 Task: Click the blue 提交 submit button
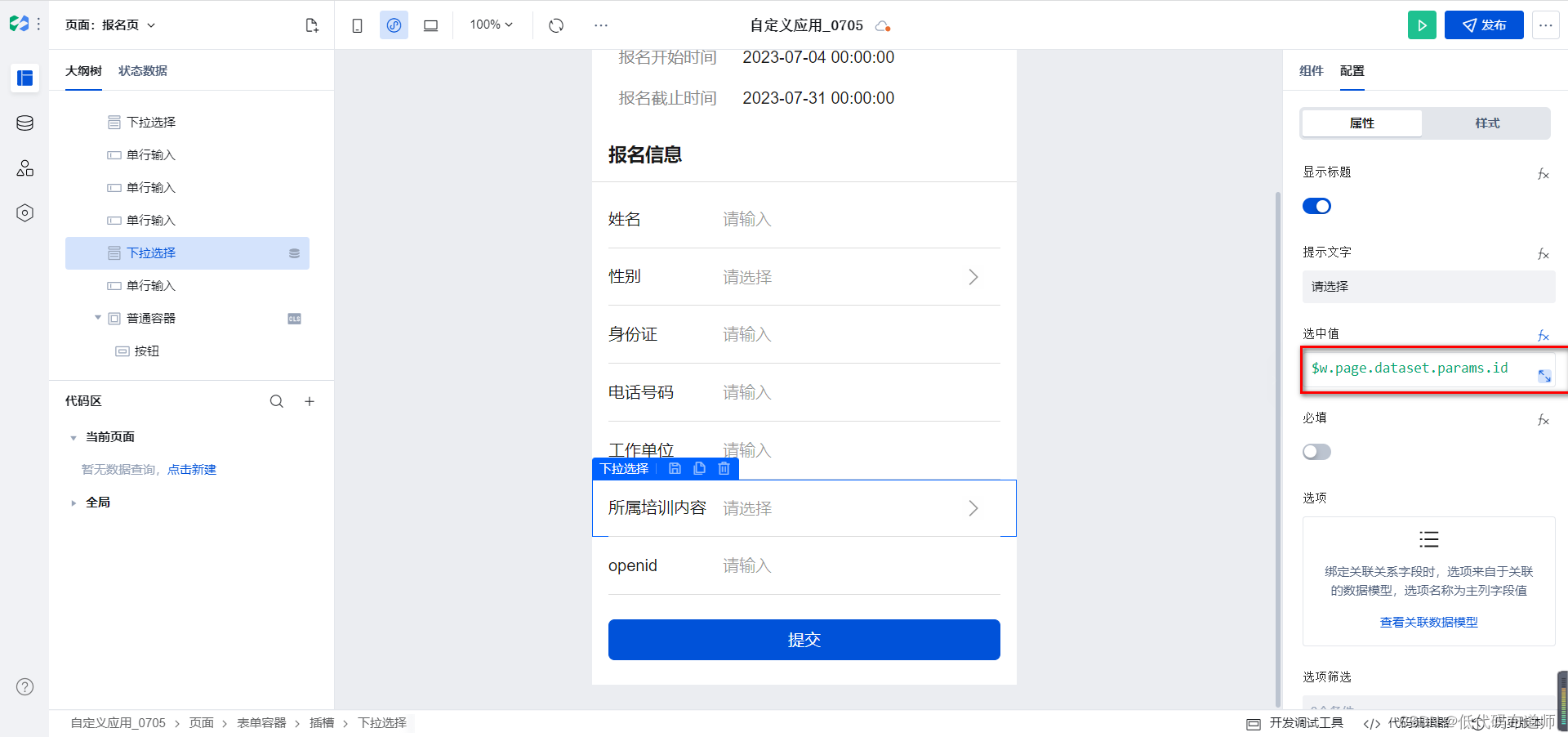click(x=804, y=640)
